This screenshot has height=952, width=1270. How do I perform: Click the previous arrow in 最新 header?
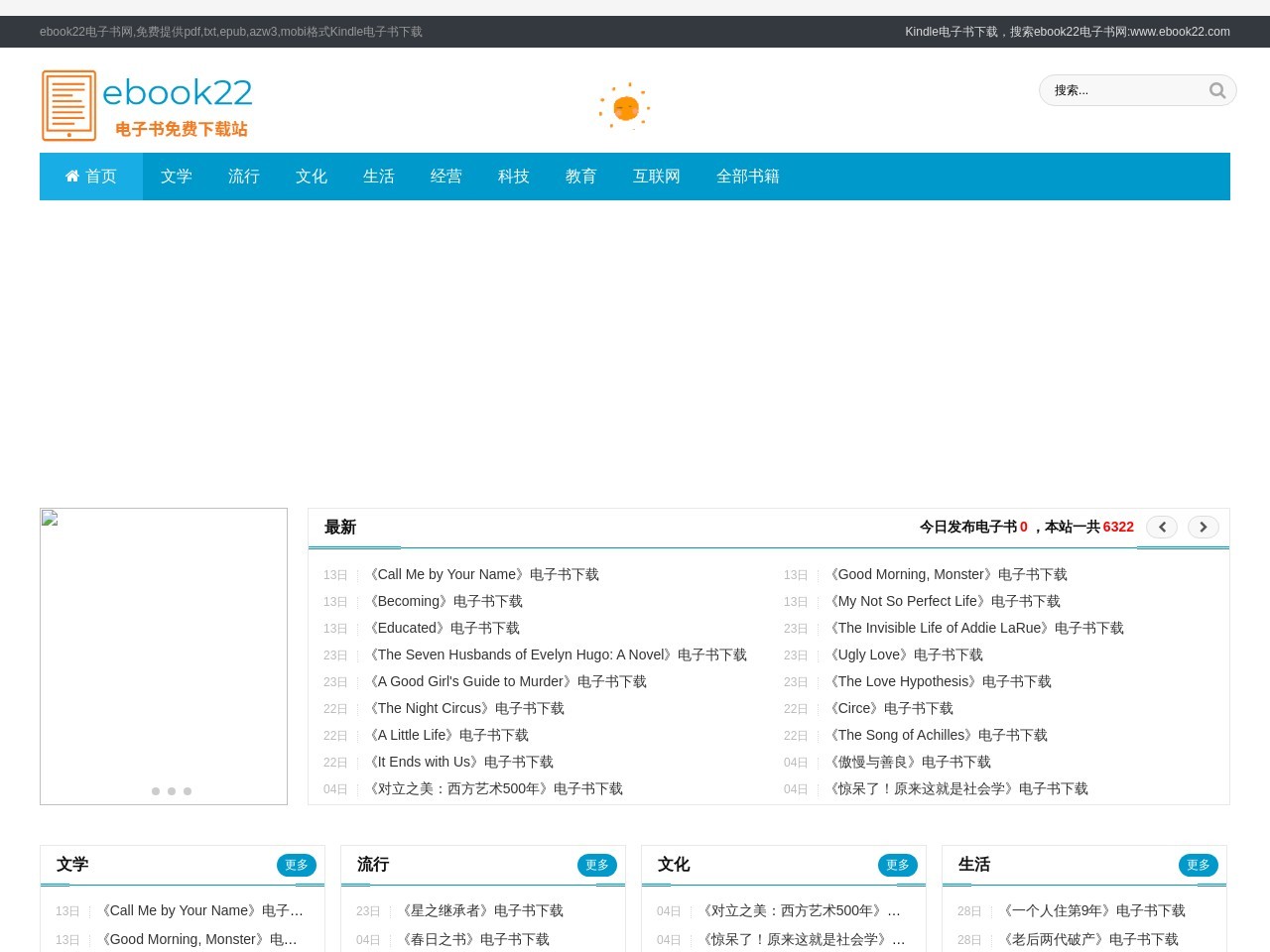[1162, 527]
